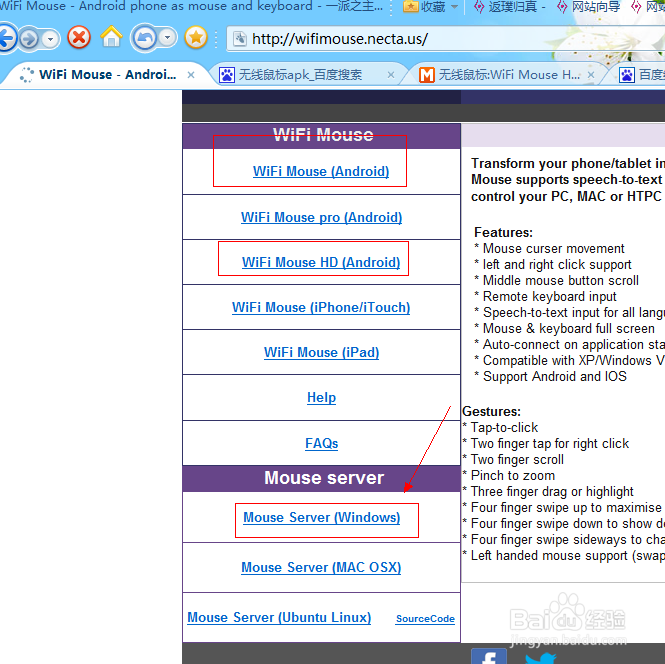Expand the 收藏 bookmark dropdown arrow
The height and width of the screenshot is (664, 665).
tap(454, 7)
